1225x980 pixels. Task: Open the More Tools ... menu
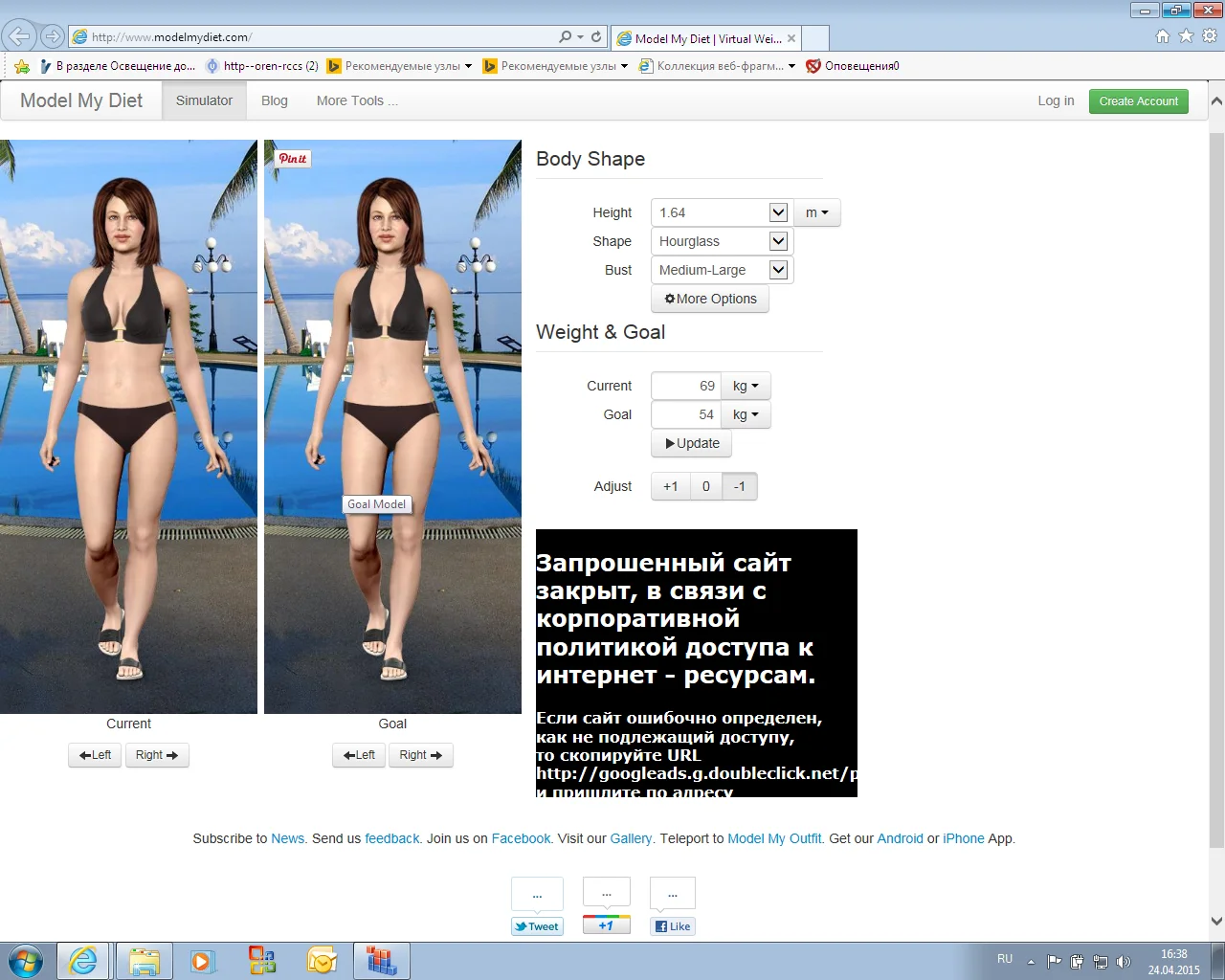357,100
